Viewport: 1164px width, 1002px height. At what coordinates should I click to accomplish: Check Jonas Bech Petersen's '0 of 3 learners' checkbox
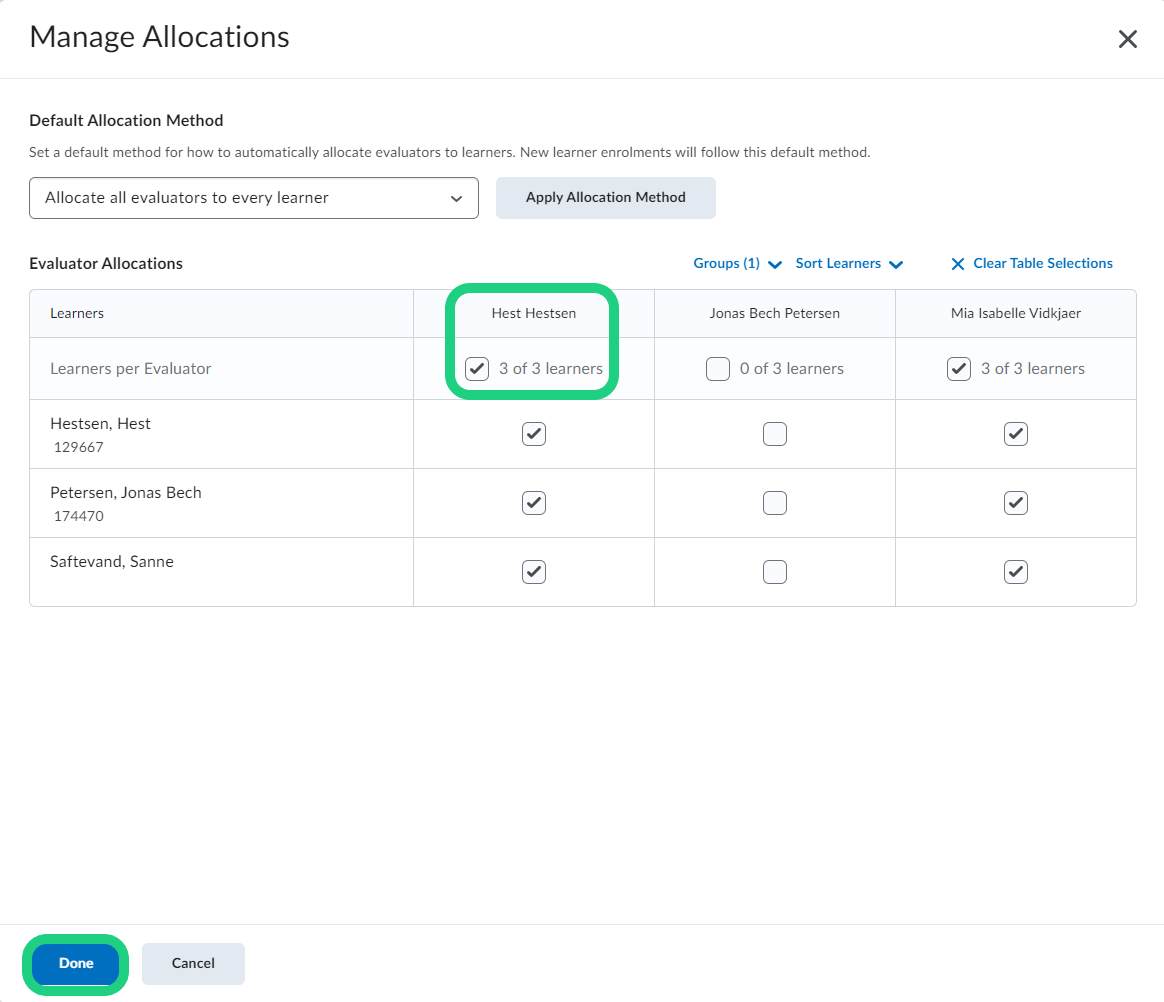tap(718, 368)
